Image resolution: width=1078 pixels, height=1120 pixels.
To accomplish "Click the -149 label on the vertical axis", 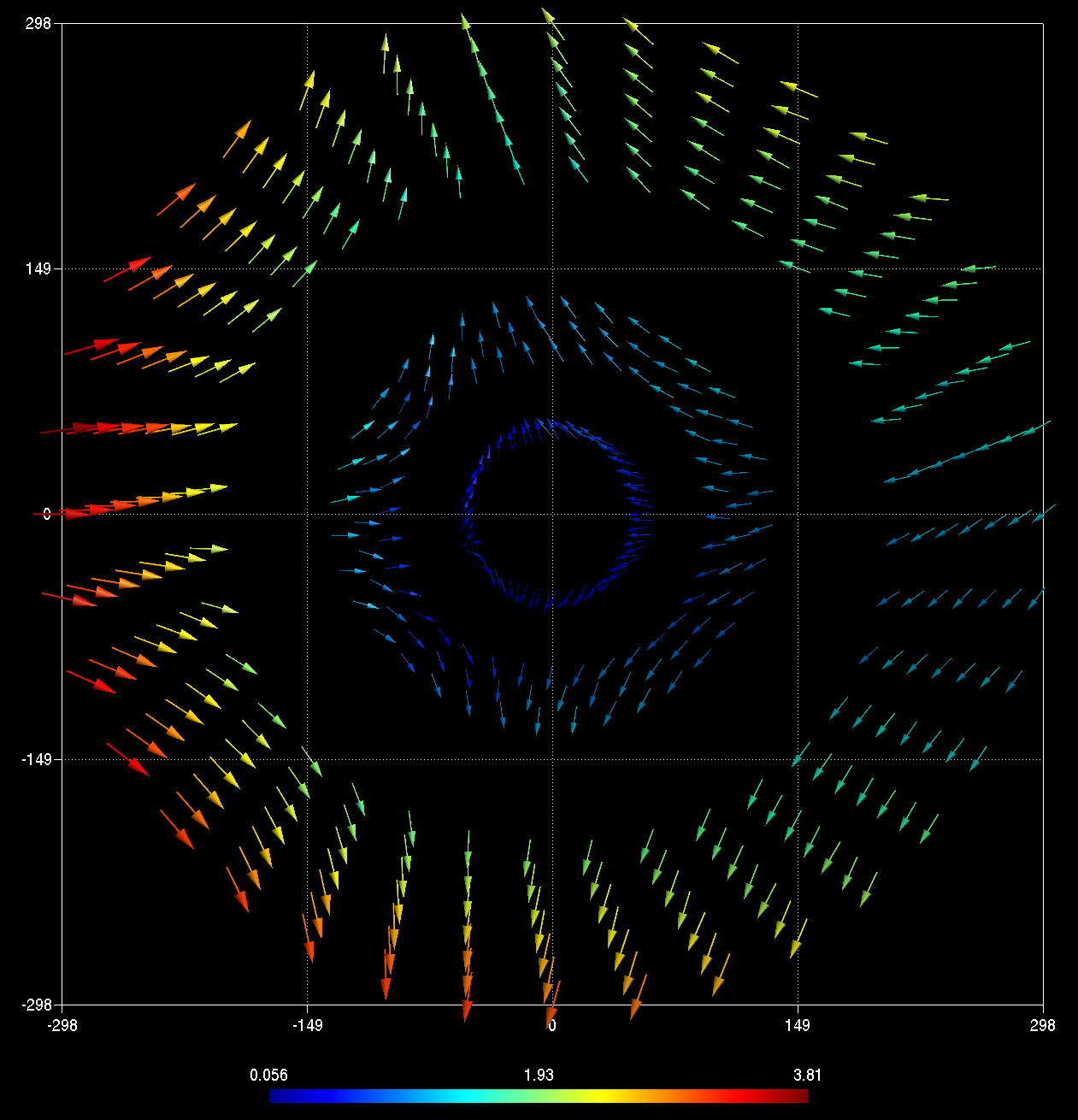I will click(x=36, y=759).
